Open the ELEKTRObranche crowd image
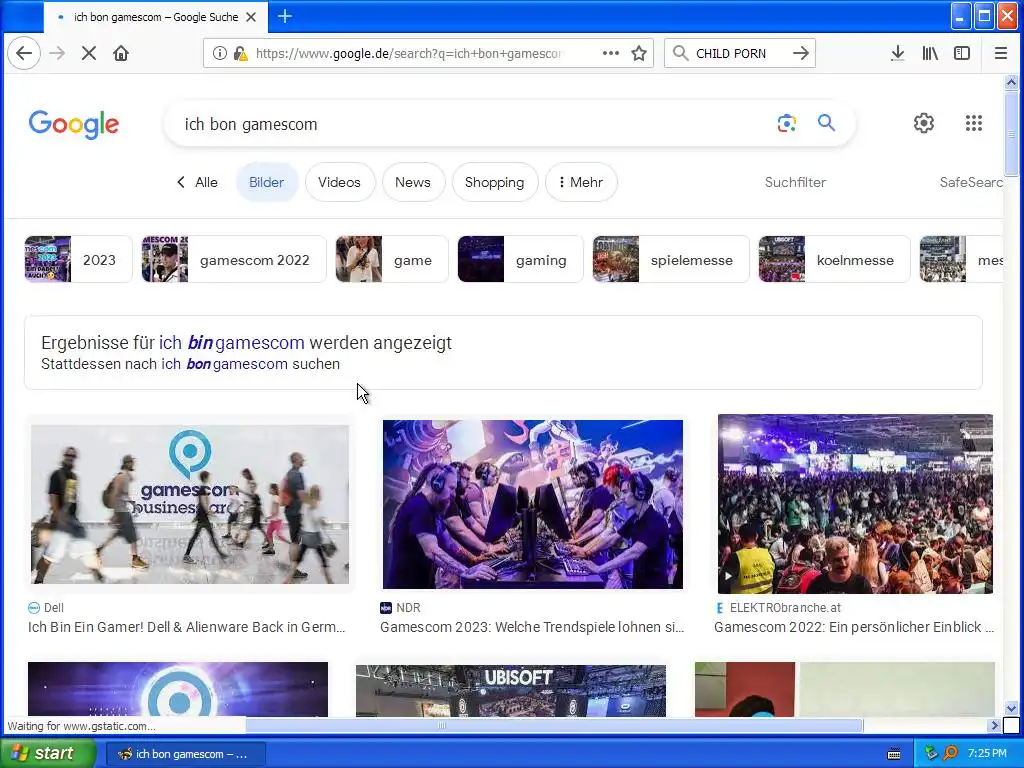Image resolution: width=1024 pixels, height=768 pixels. [x=855, y=504]
